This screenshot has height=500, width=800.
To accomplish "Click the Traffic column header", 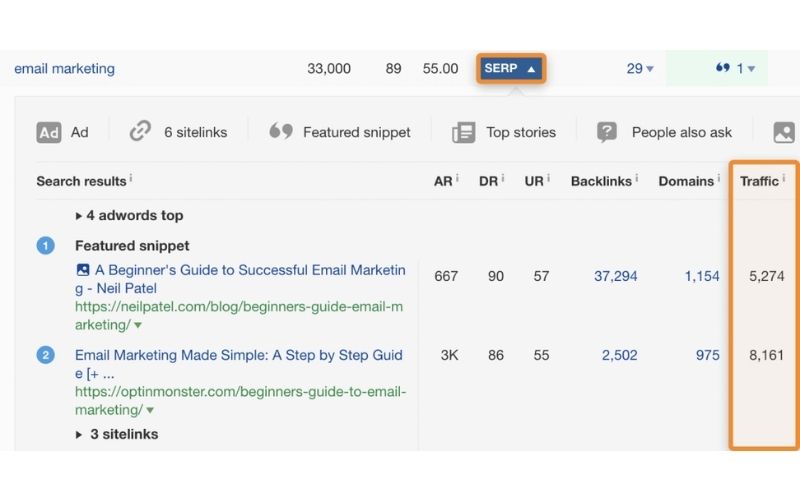I will [x=759, y=181].
